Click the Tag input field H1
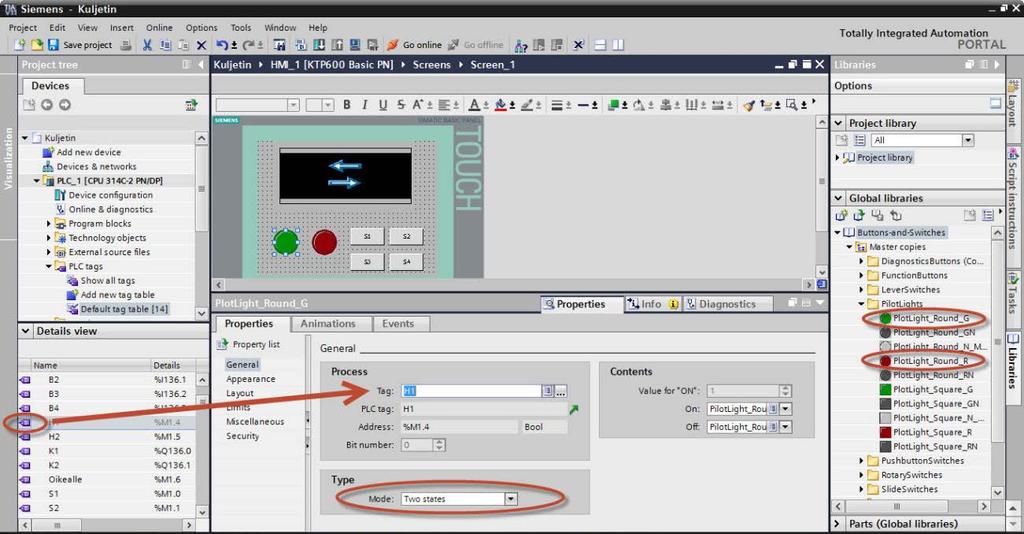The height and width of the screenshot is (534, 1024). [x=471, y=390]
